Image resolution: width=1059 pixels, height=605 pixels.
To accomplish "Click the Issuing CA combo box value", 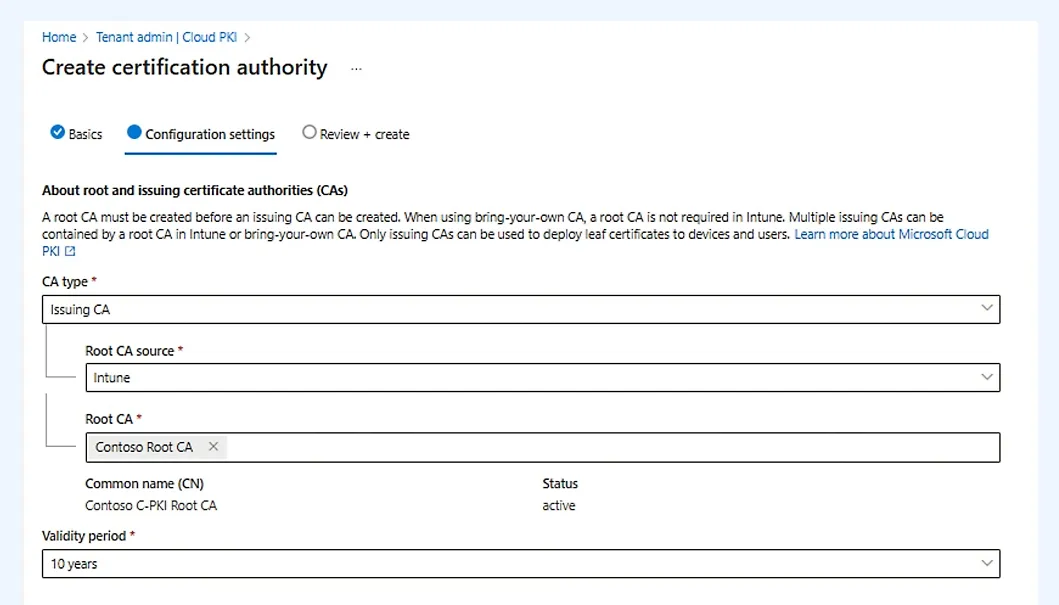I will click(x=80, y=310).
